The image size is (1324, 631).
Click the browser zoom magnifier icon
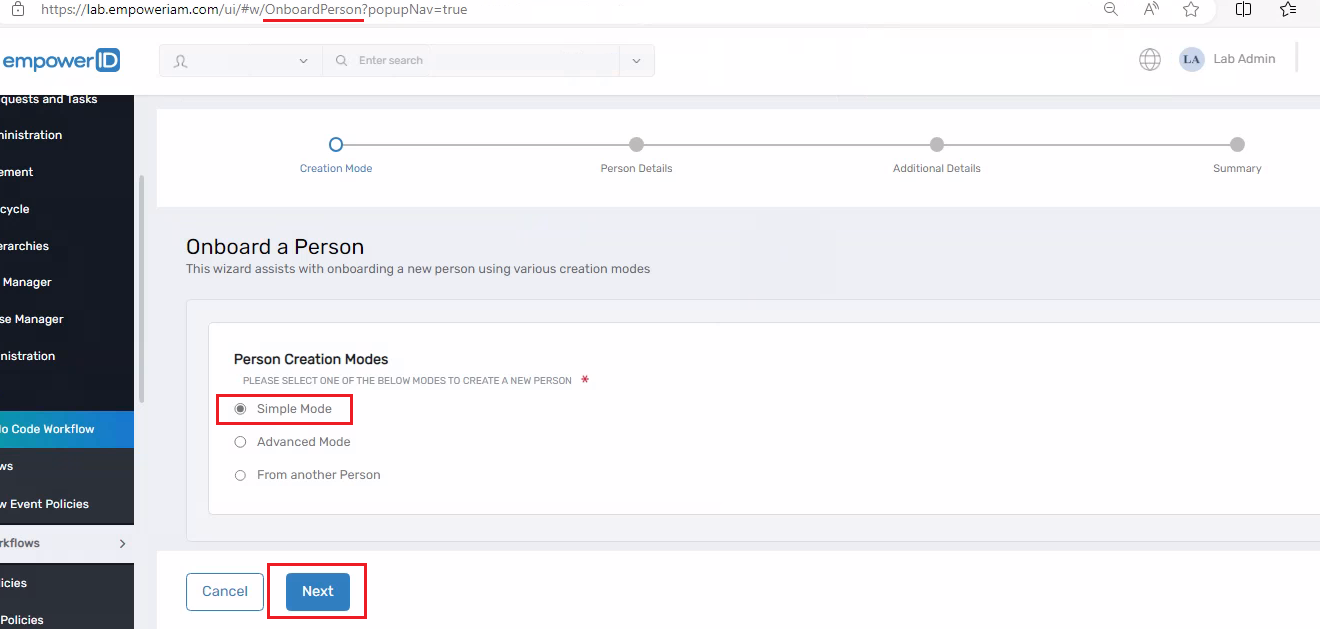click(1111, 9)
